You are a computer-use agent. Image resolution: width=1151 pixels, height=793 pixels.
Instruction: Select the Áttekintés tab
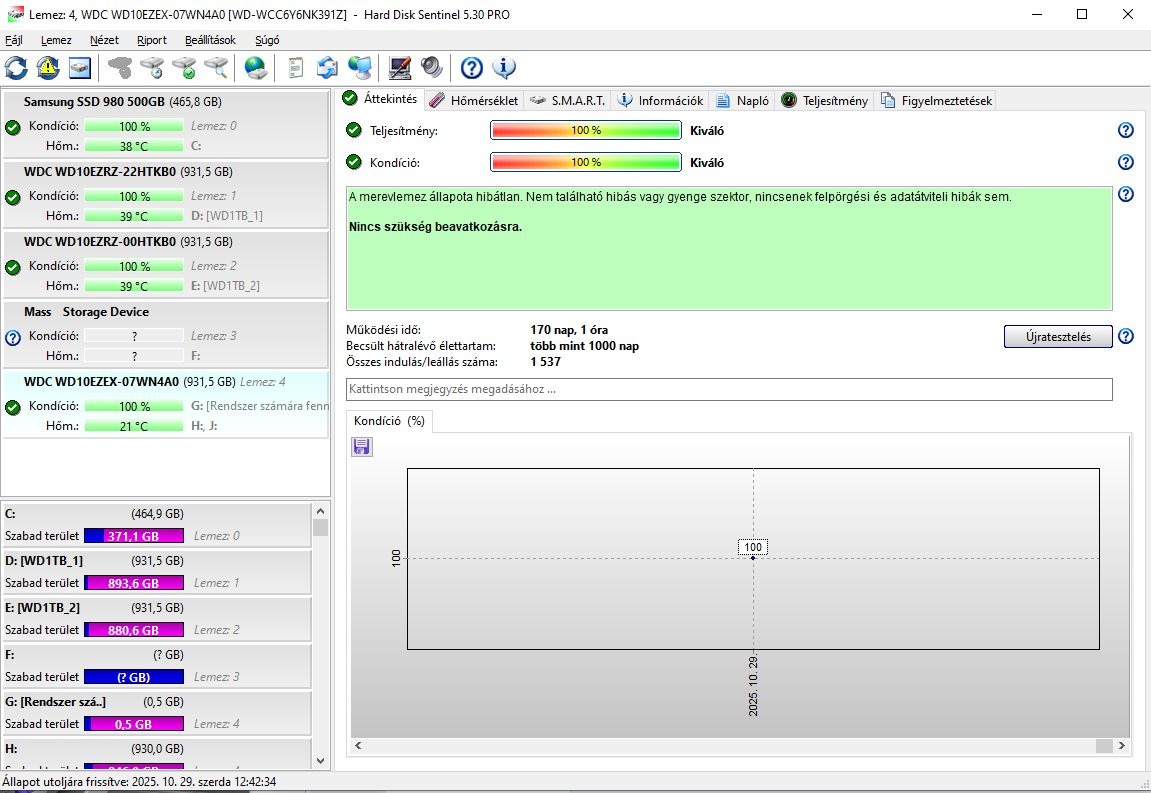coord(380,98)
